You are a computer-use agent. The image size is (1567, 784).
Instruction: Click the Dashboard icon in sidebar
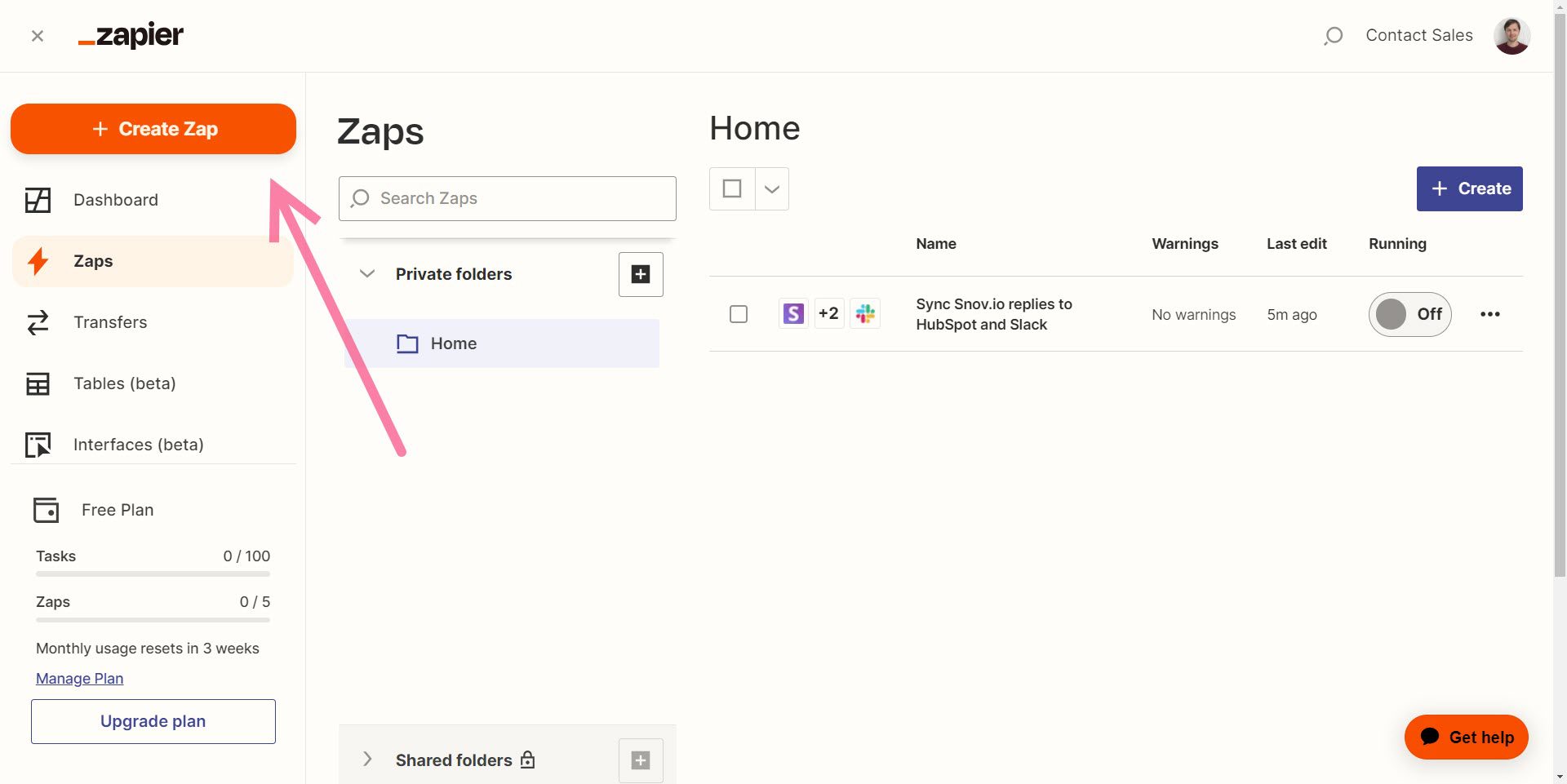click(38, 200)
